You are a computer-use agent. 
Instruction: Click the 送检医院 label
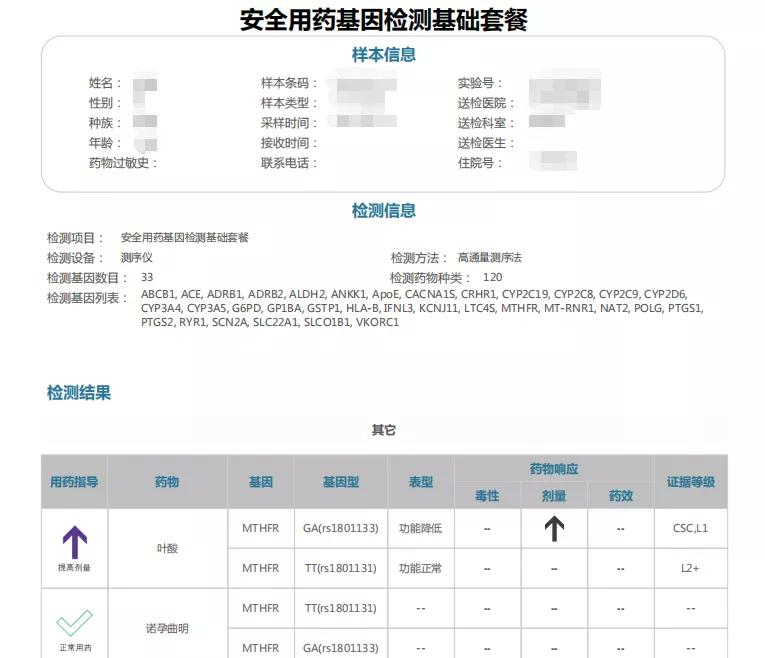point(486,103)
